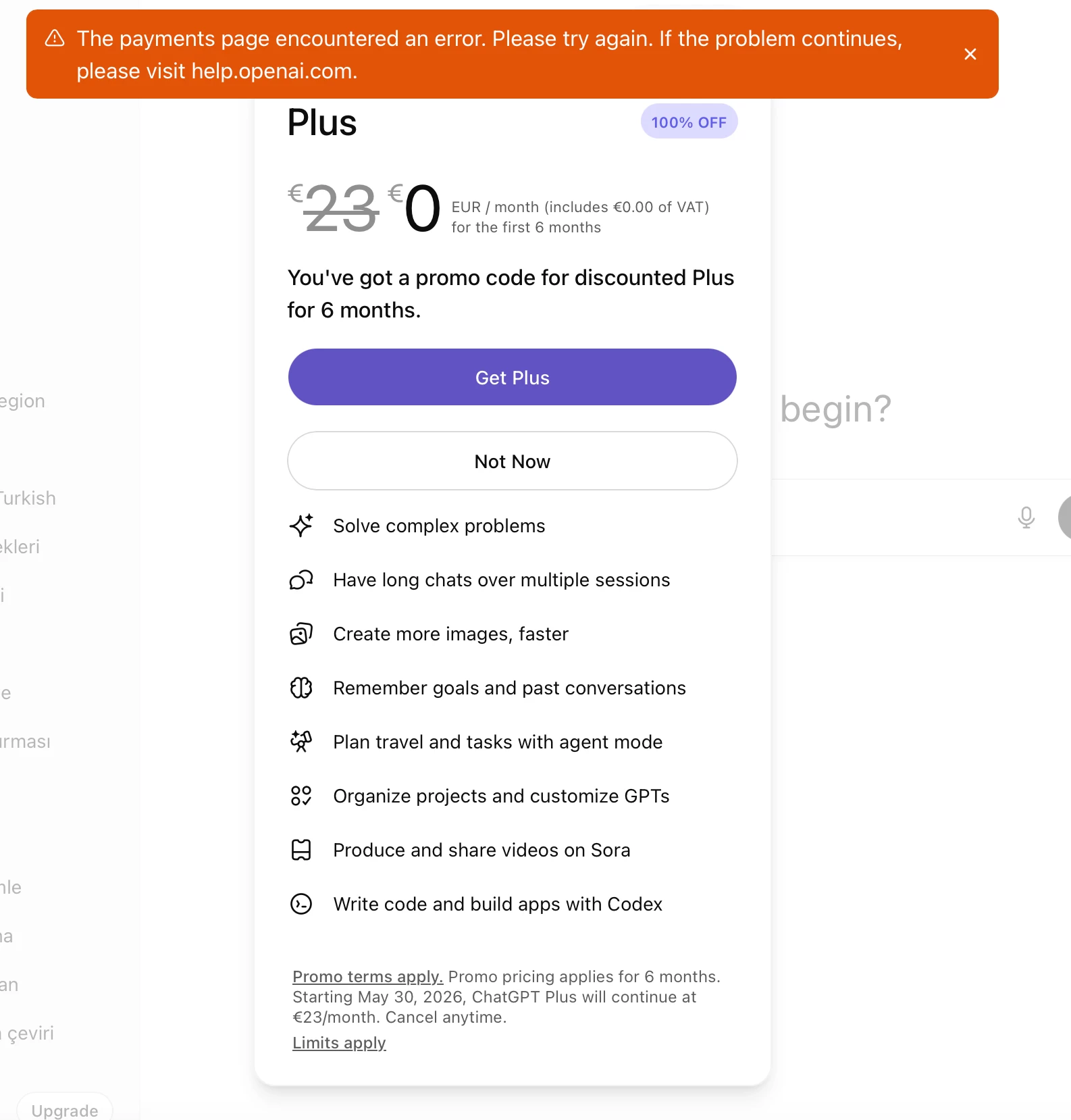
Task: Open the sidebar chat ending in Turkish
Action: [27, 498]
